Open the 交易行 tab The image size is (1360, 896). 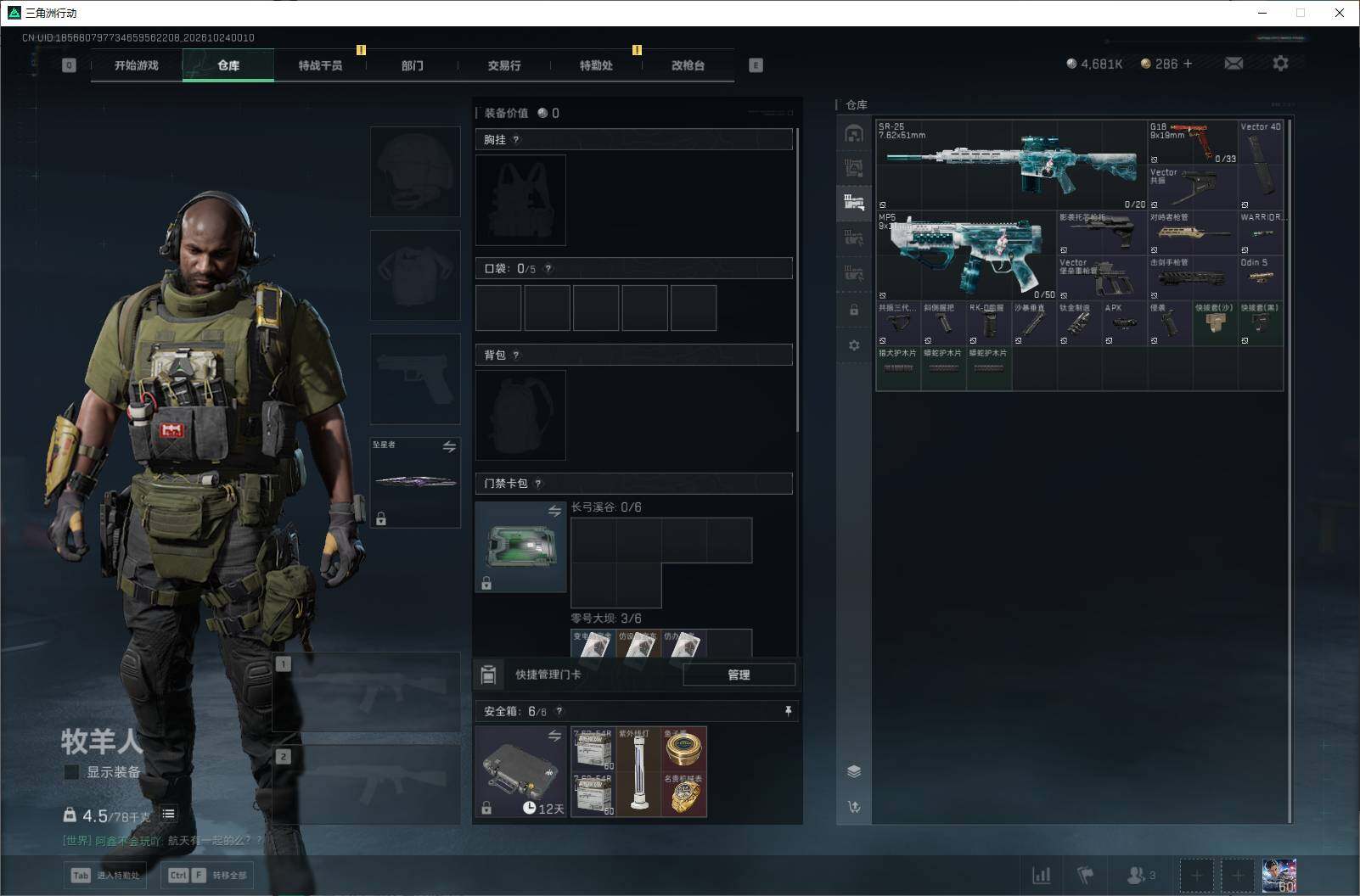pyautogui.click(x=504, y=65)
